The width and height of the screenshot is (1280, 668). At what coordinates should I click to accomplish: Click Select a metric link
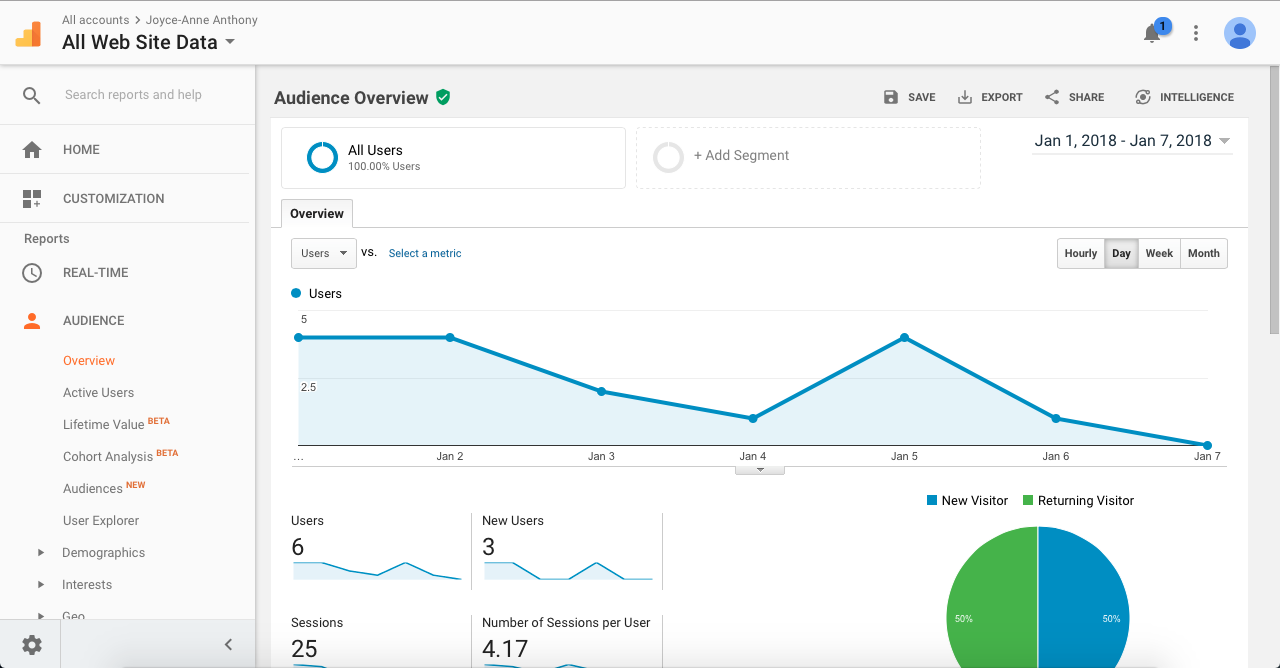[x=425, y=253]
